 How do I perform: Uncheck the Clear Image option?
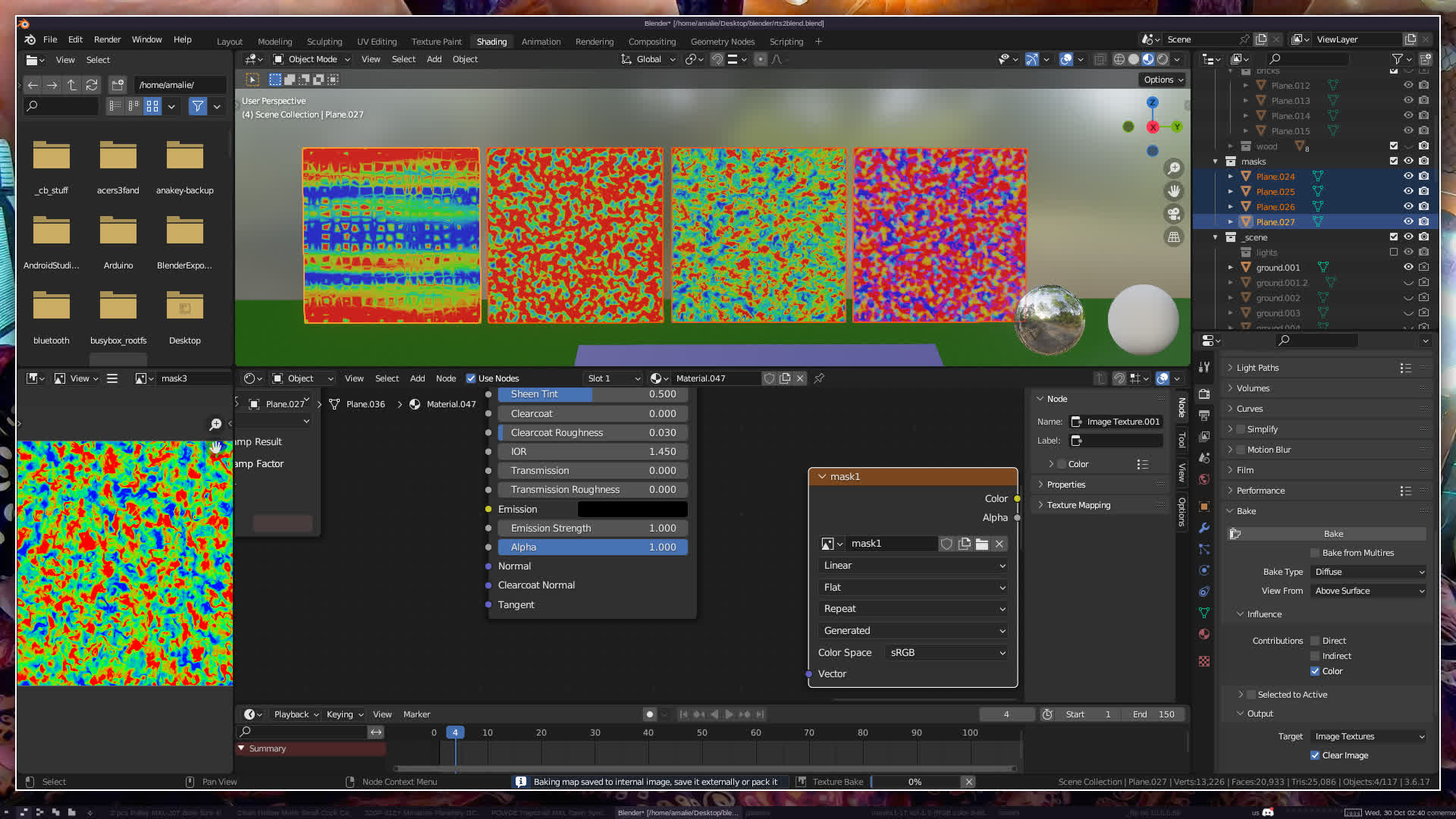coord(1315,755)
